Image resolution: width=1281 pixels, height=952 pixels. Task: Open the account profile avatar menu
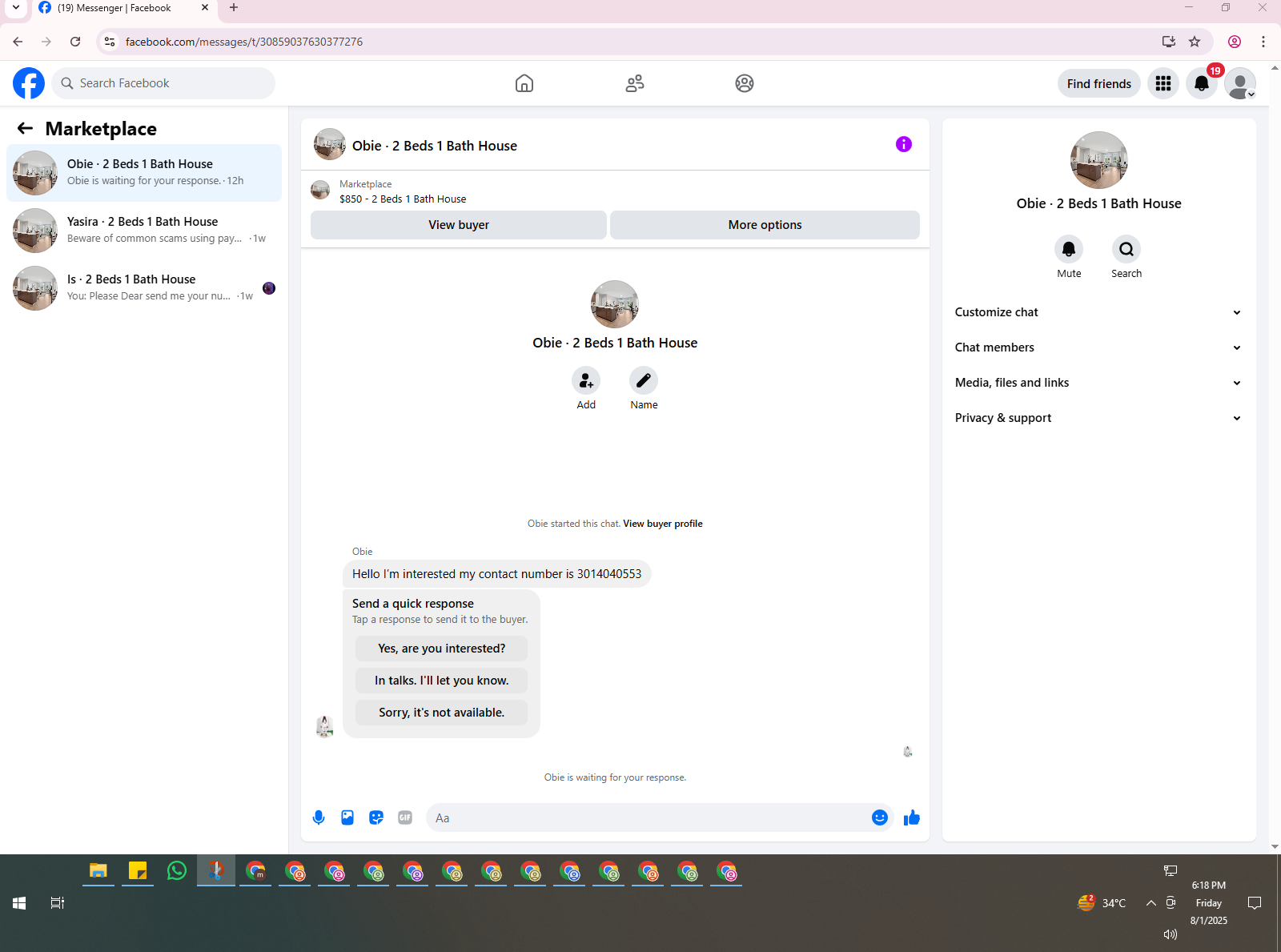[1240, 83]
